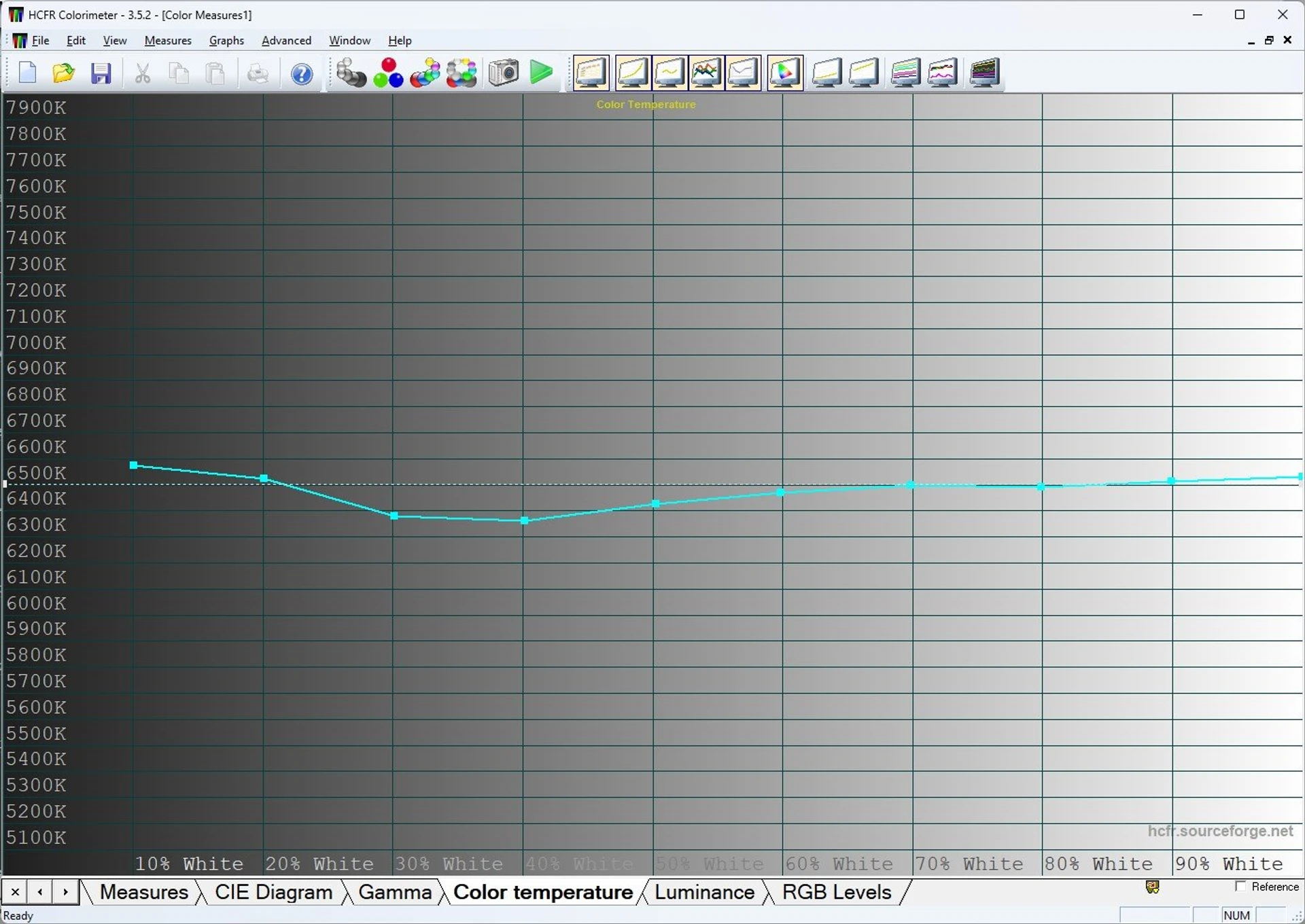Open the dark full-screen pattern monitor icon
This screenshot has width=1305, height=924.
coord(985,73)
